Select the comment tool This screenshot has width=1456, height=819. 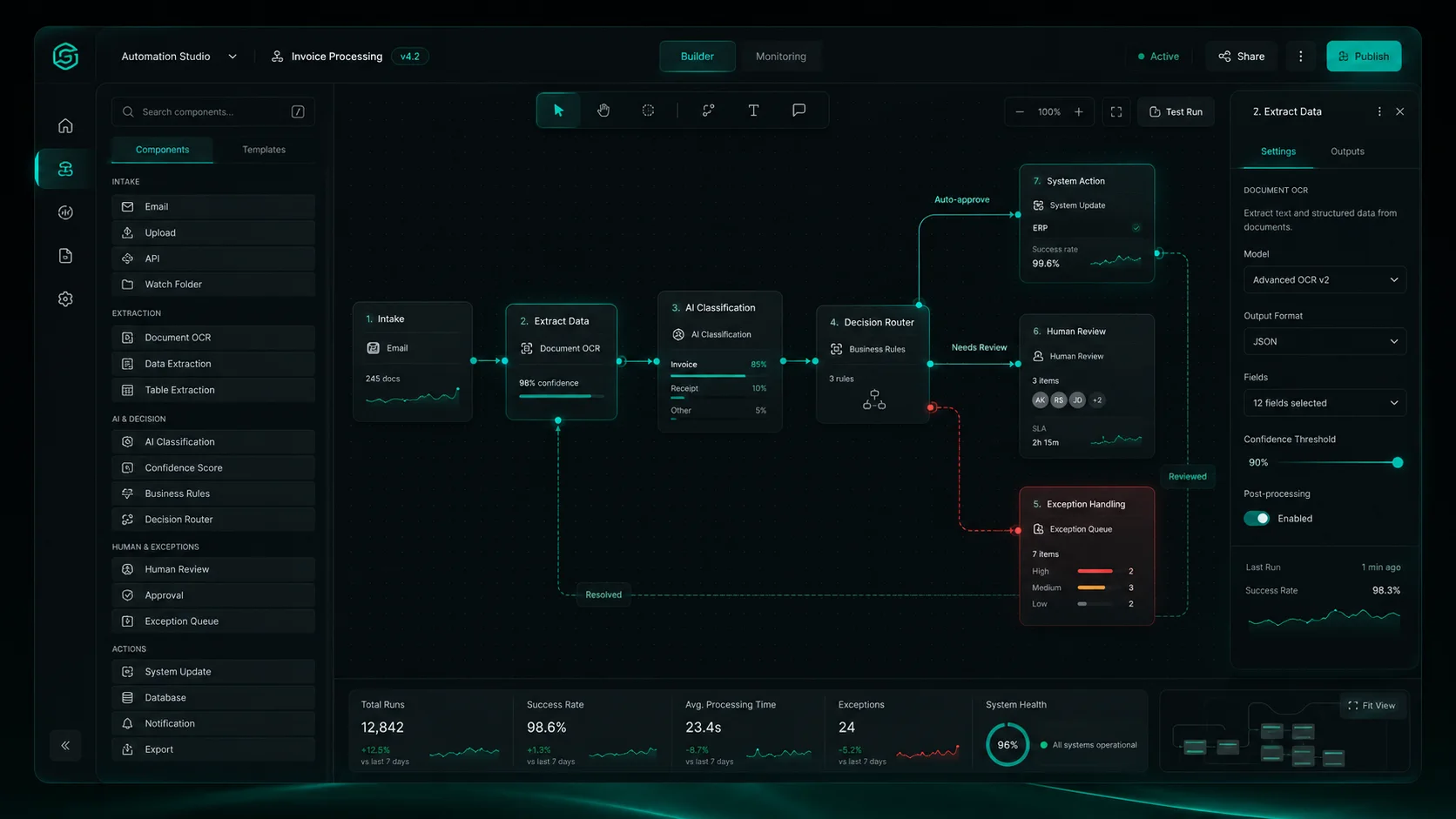click(799, 111)
